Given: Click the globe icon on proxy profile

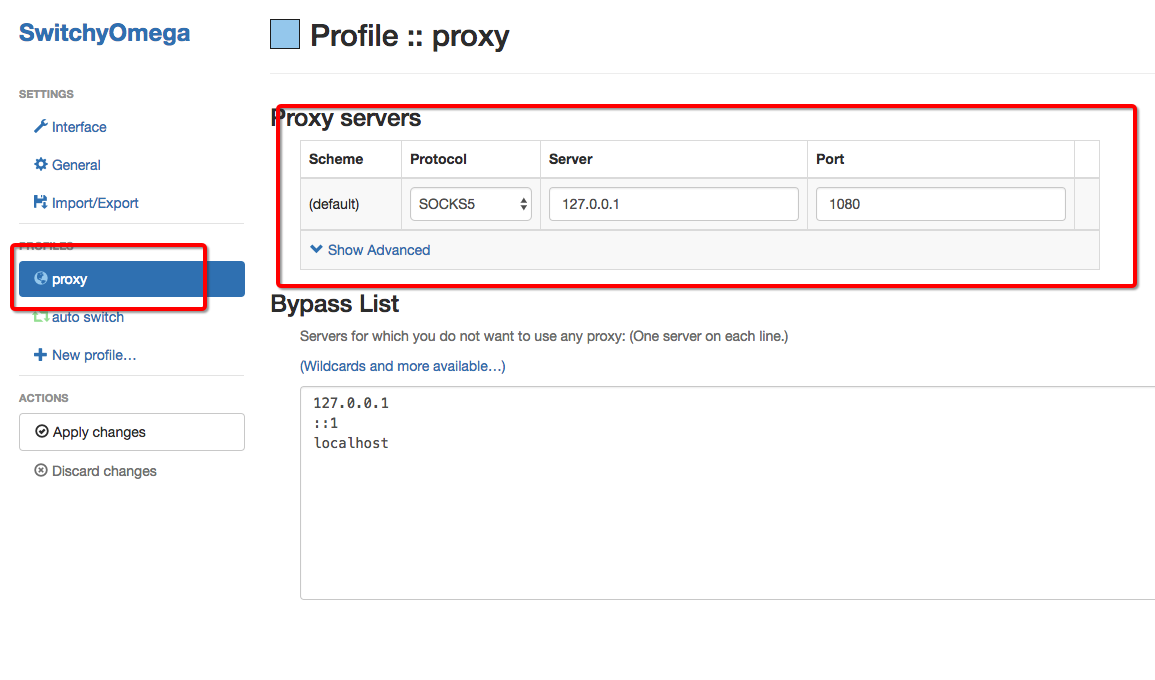Looking at the screenshot, I should point(41,278).
